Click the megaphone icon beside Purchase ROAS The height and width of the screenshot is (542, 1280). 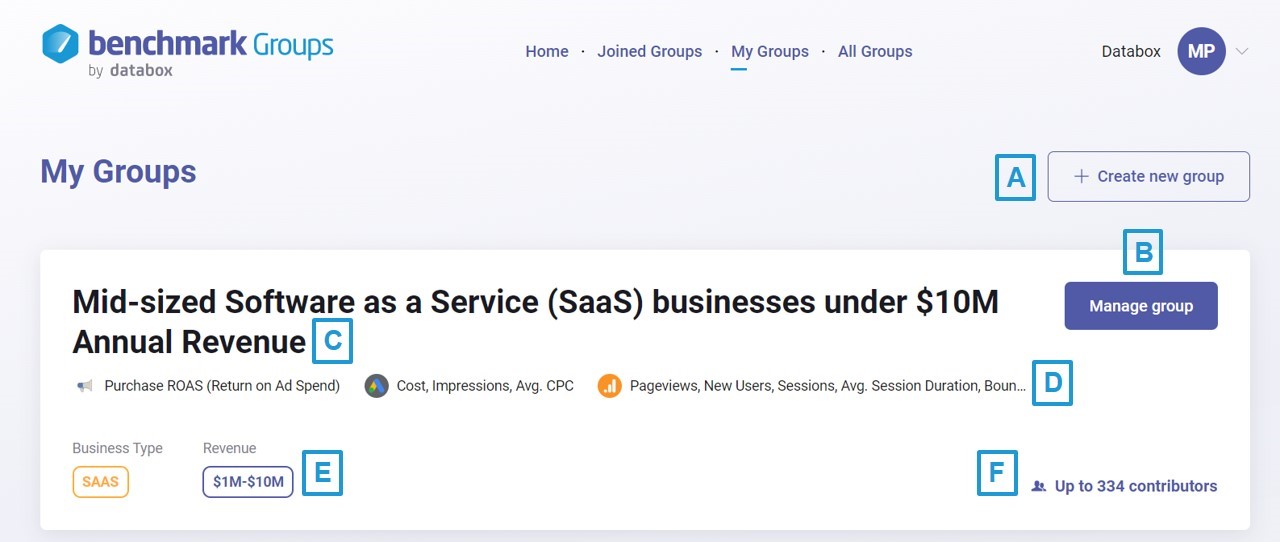pos(85,386)
